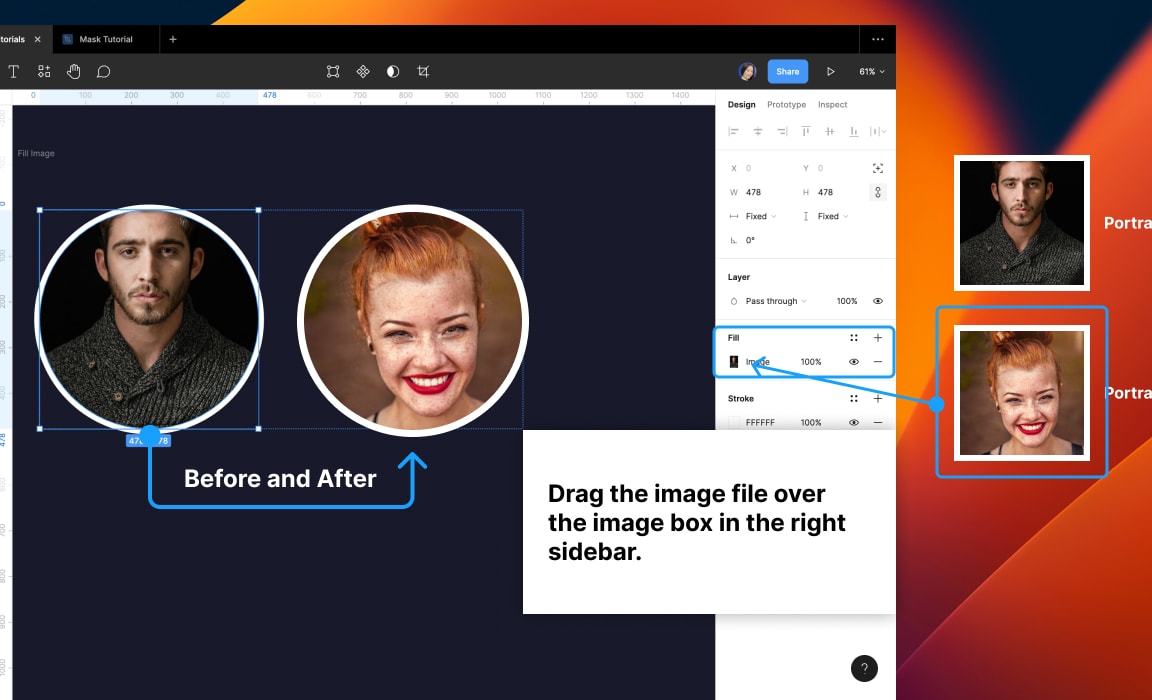Add a new fill with plus

click(x=878, y=338)
